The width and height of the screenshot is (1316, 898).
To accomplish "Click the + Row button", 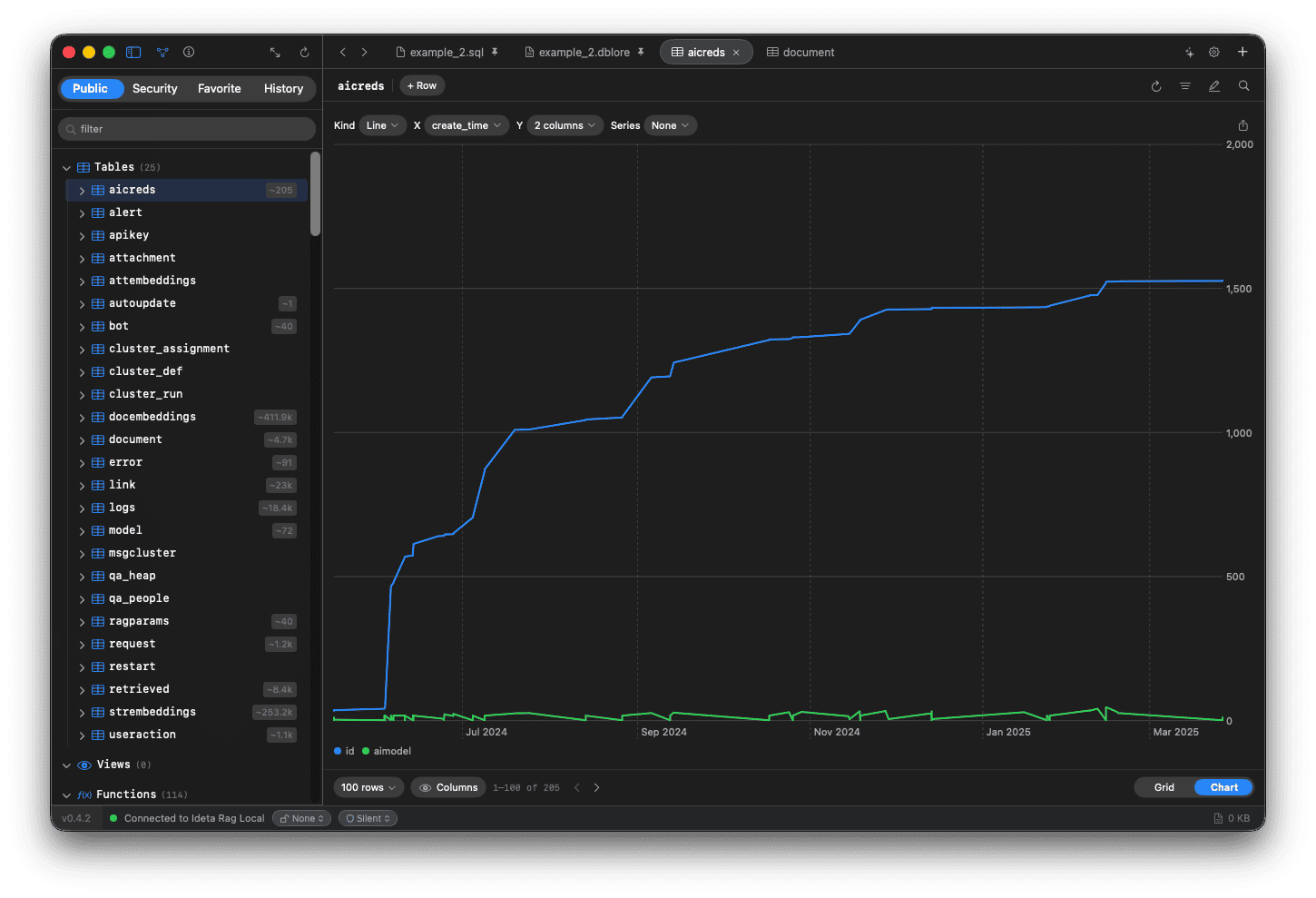I will tap(422, 85).
